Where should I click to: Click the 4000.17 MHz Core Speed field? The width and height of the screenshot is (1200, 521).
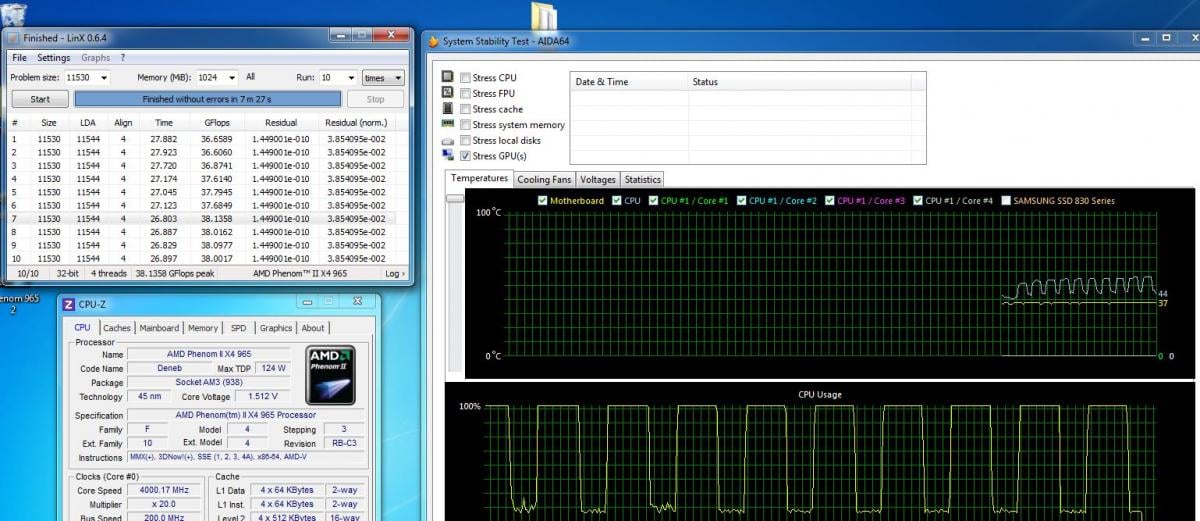coord(162,490)
